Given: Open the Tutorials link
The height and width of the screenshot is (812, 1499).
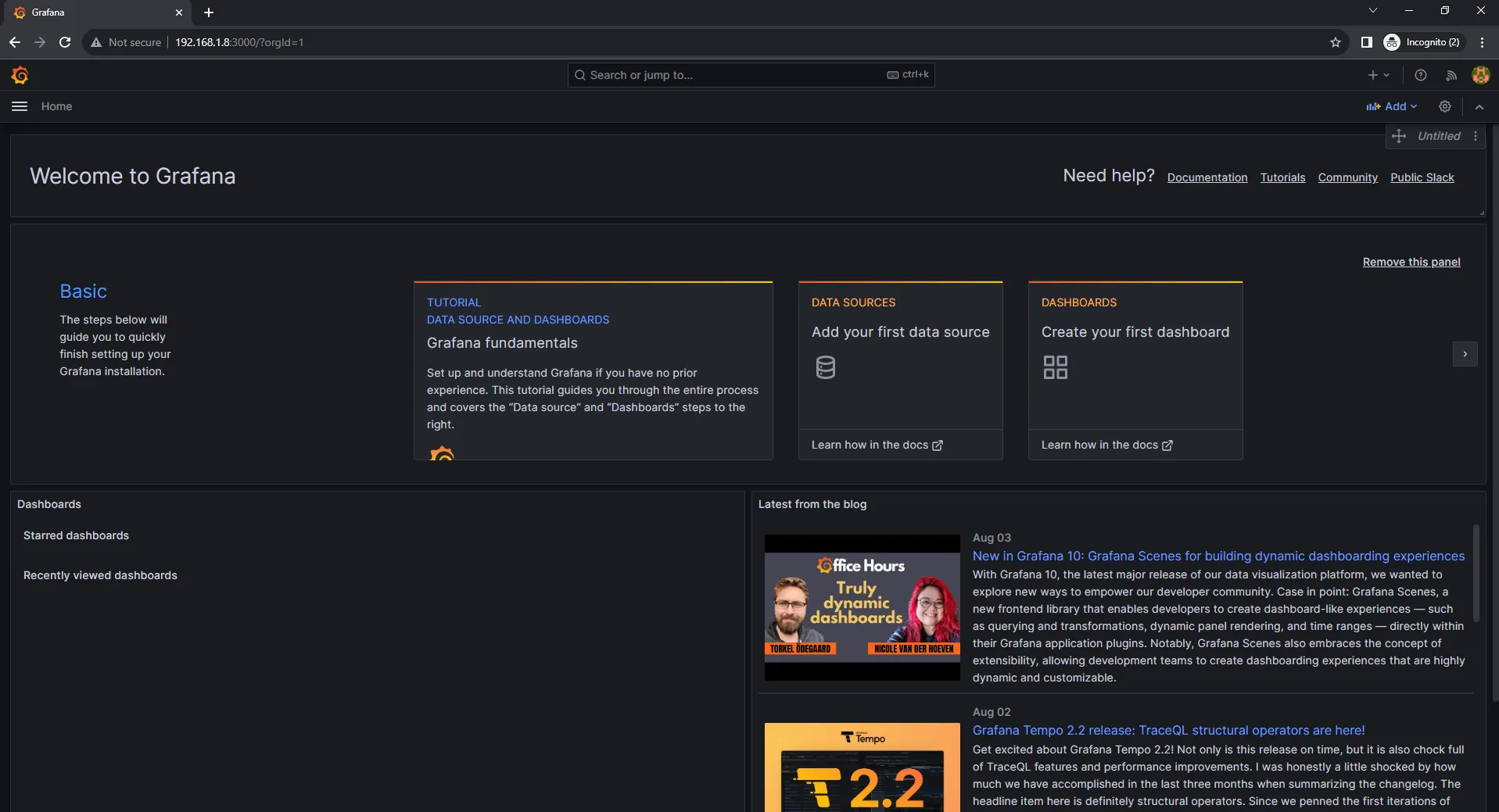Looking at the screenshot, I should [x=1282, y=177].
